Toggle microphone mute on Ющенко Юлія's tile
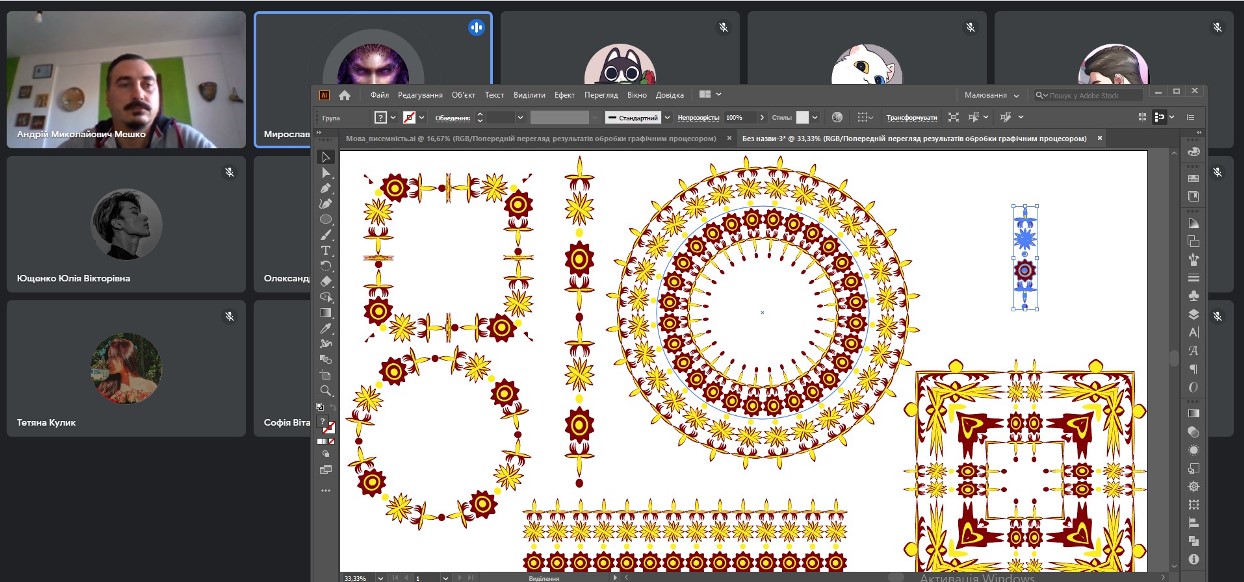1244x582 pixels. (230, 172)
